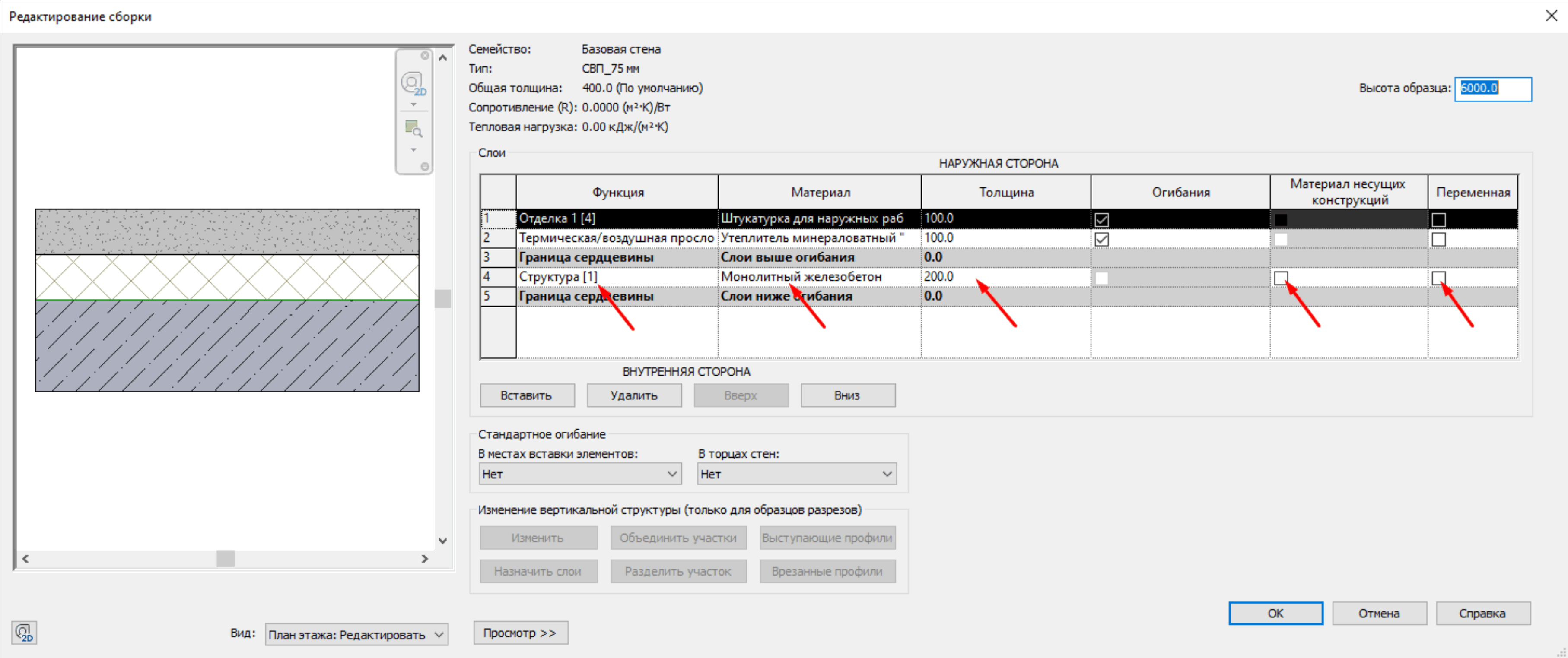This screenshot has height=658, width=1568.
Task: Collapse the preview with Просмотр >>
Action: point(521,633)
